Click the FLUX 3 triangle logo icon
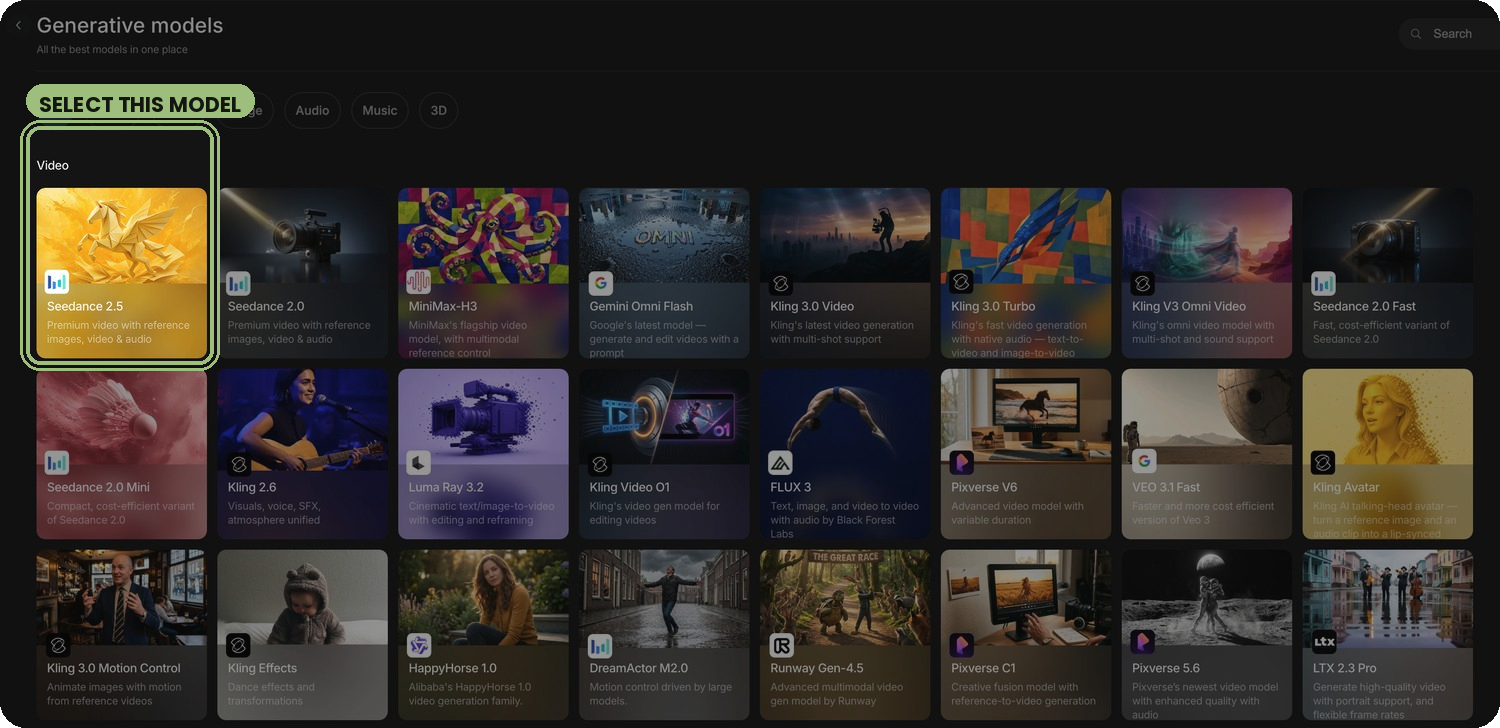Screen dimensions: 1500x728 (781, 463)
